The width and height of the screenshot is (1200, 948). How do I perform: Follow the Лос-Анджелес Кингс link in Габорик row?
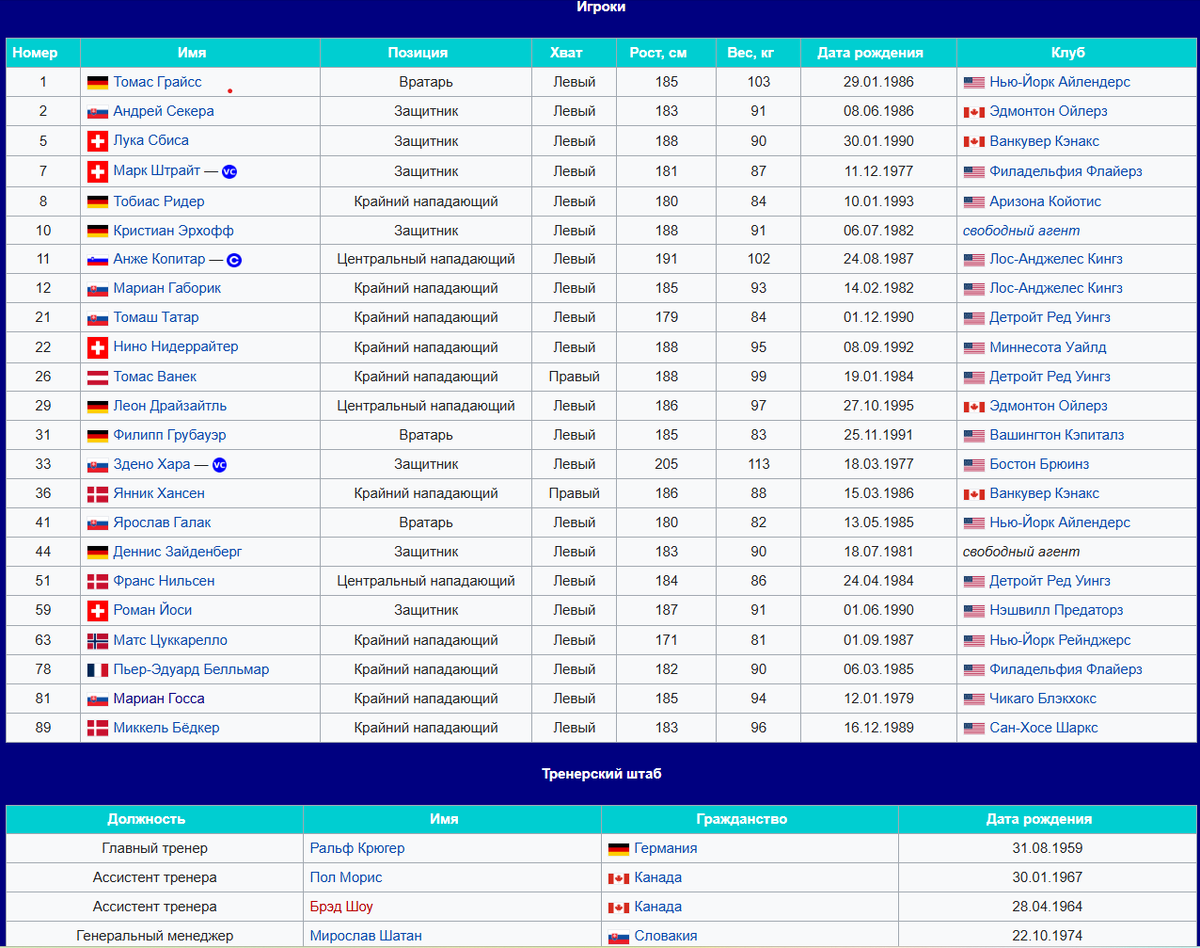[1056, 288]
